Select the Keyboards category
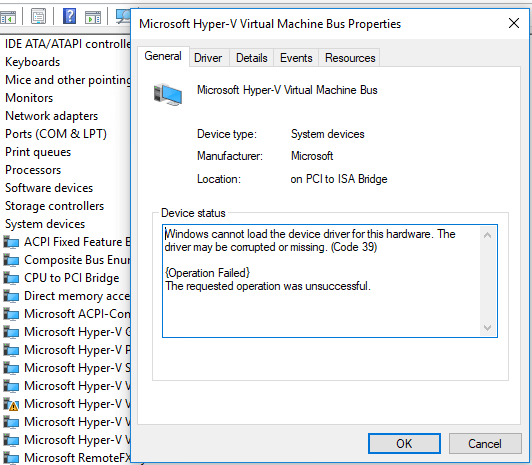 [33, 62]
